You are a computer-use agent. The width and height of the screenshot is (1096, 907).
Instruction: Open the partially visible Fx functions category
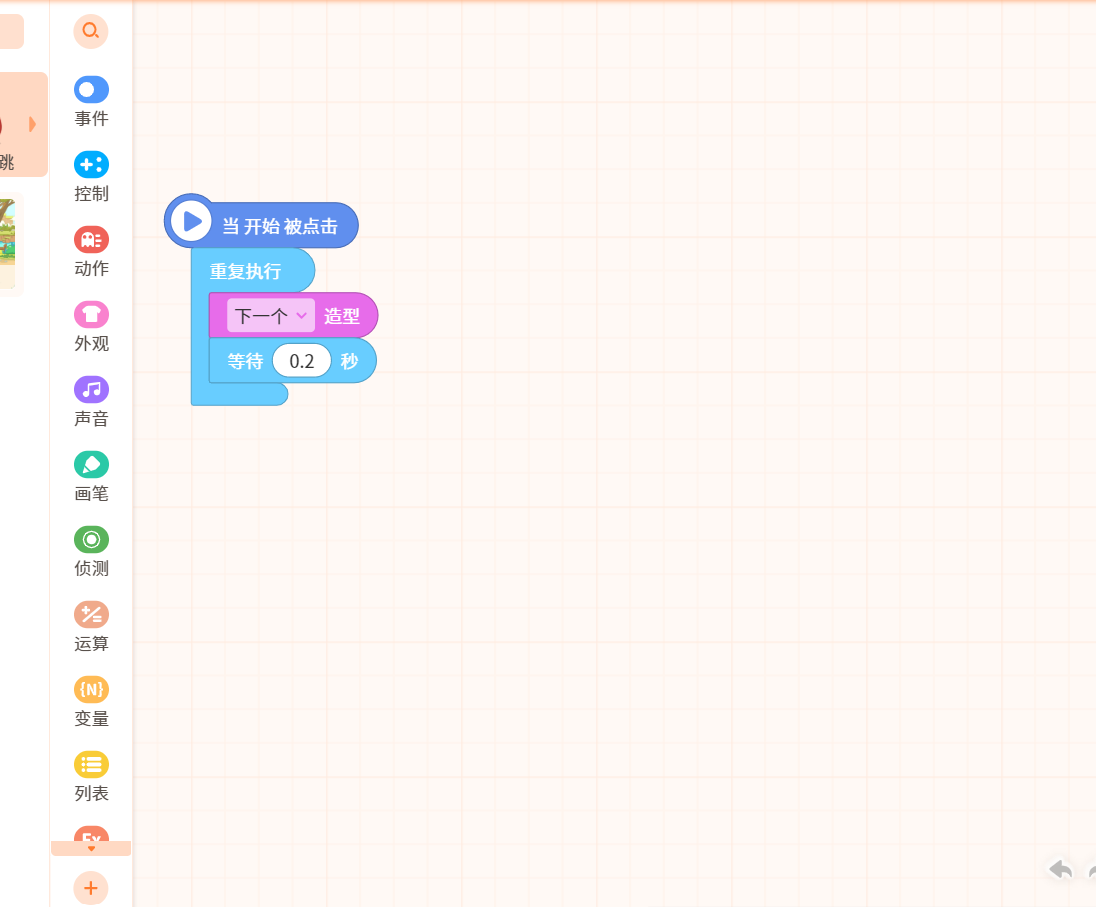click(x=92, y=834)
